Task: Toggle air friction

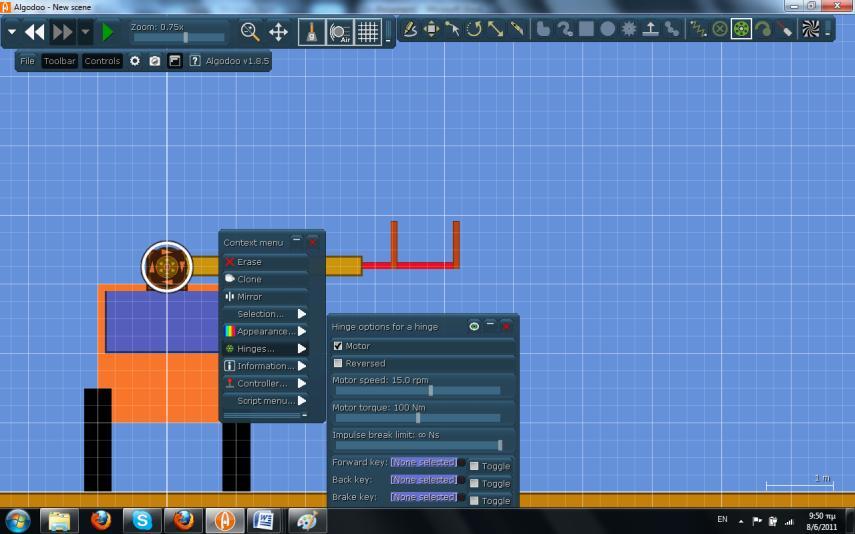Action: coord(340,32)
